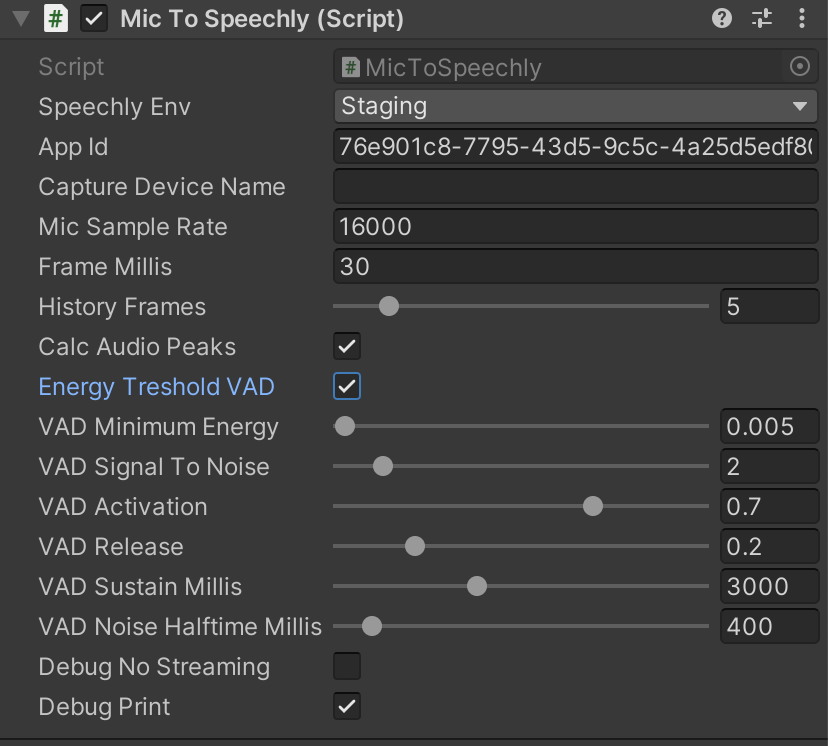Viewport: 828px width, 746px height.
Task: Click the History Frames slider
Action: click(x=521, y=306)
